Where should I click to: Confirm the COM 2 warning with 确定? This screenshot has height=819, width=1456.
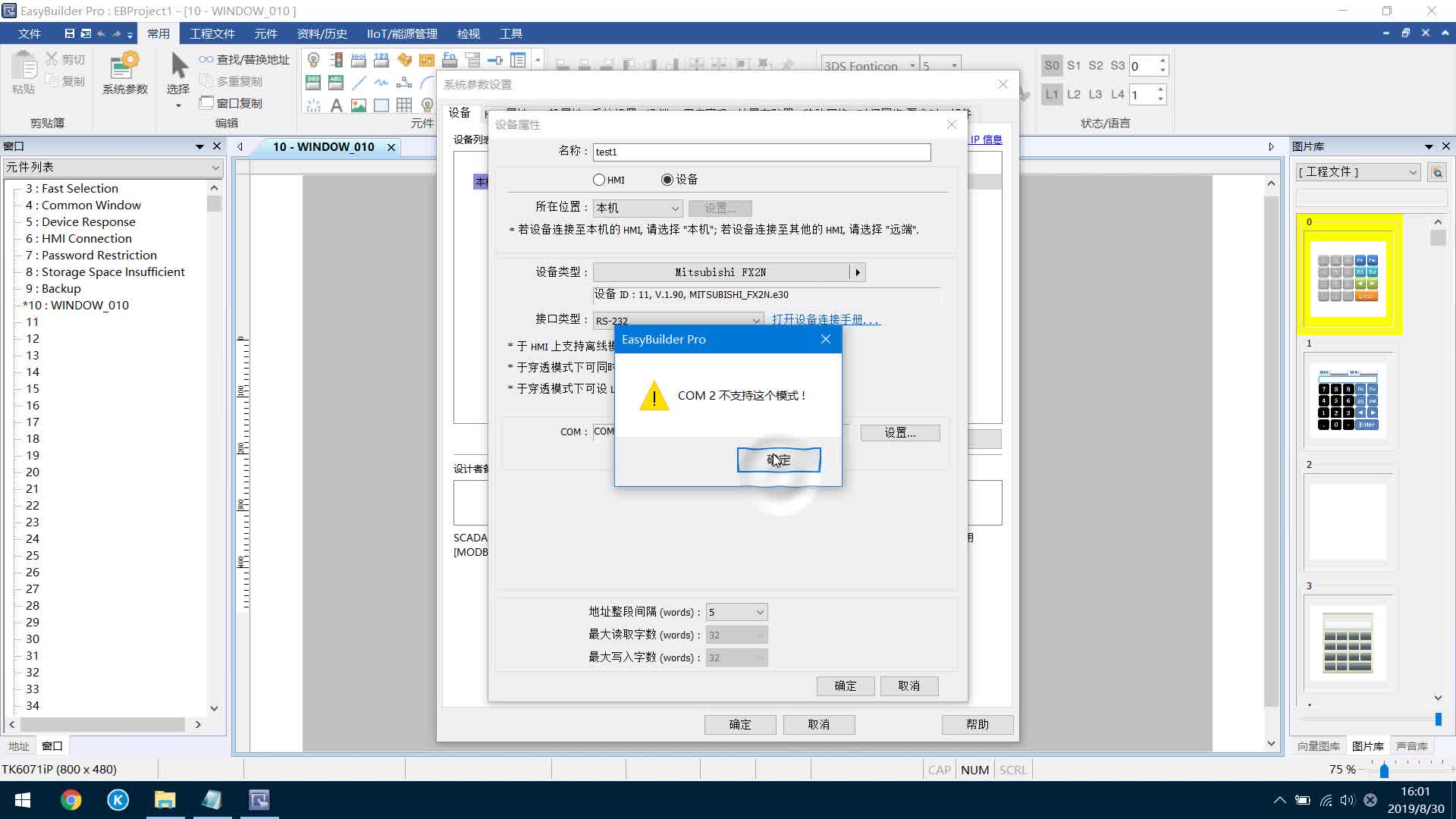pyautogui.click(x=778, y=460)
